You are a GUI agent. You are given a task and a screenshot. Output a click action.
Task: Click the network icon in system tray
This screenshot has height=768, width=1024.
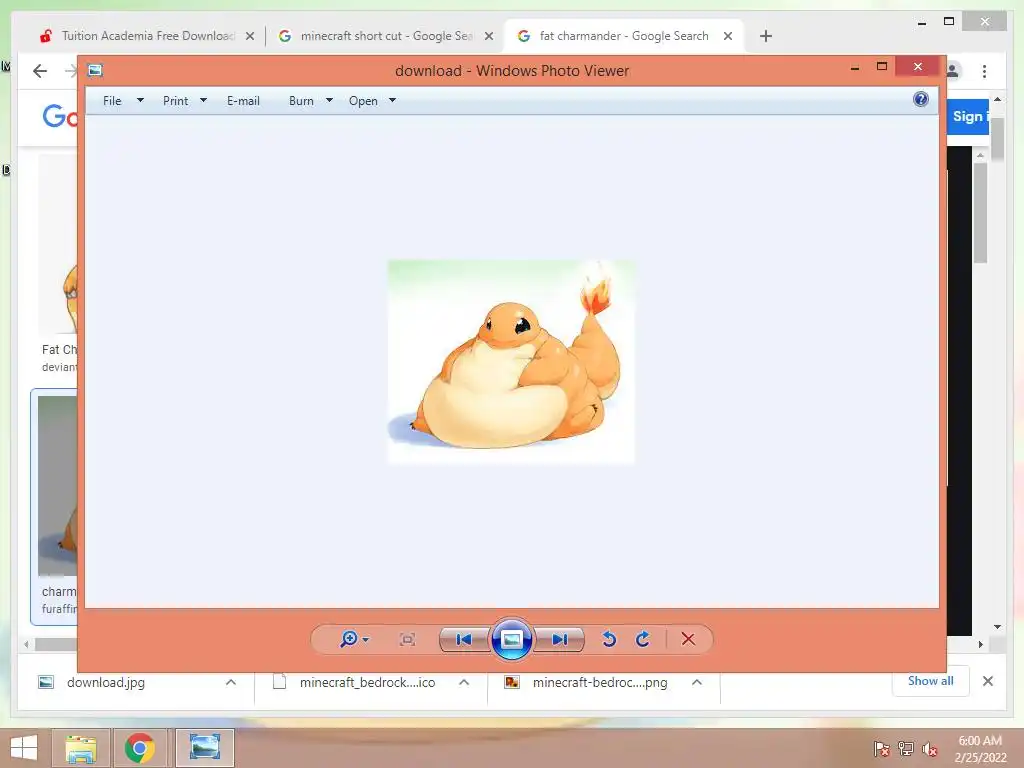coord(906,748)
